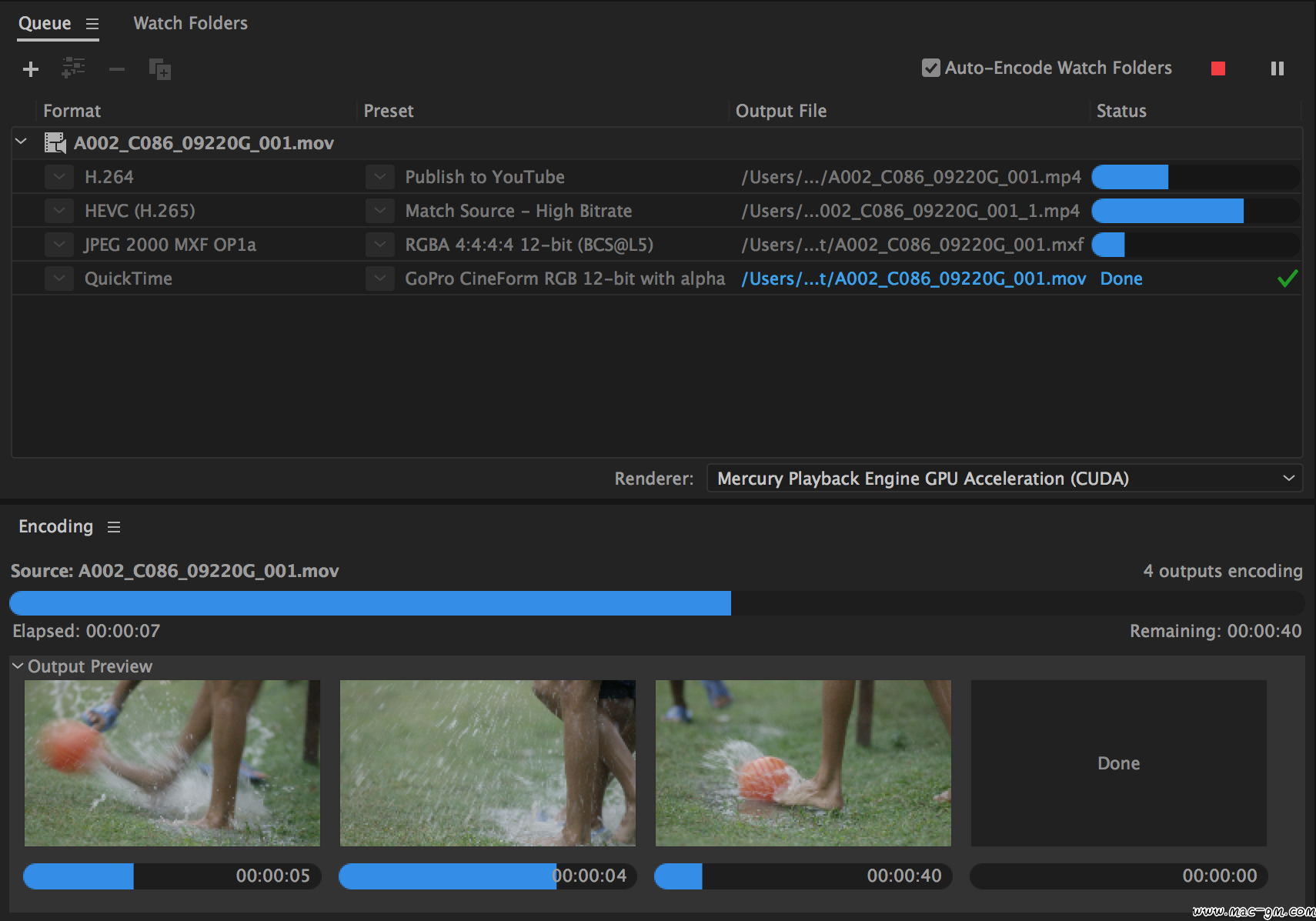Click the blue Done status text
Screen dimensions: 1316x921
1121,279
